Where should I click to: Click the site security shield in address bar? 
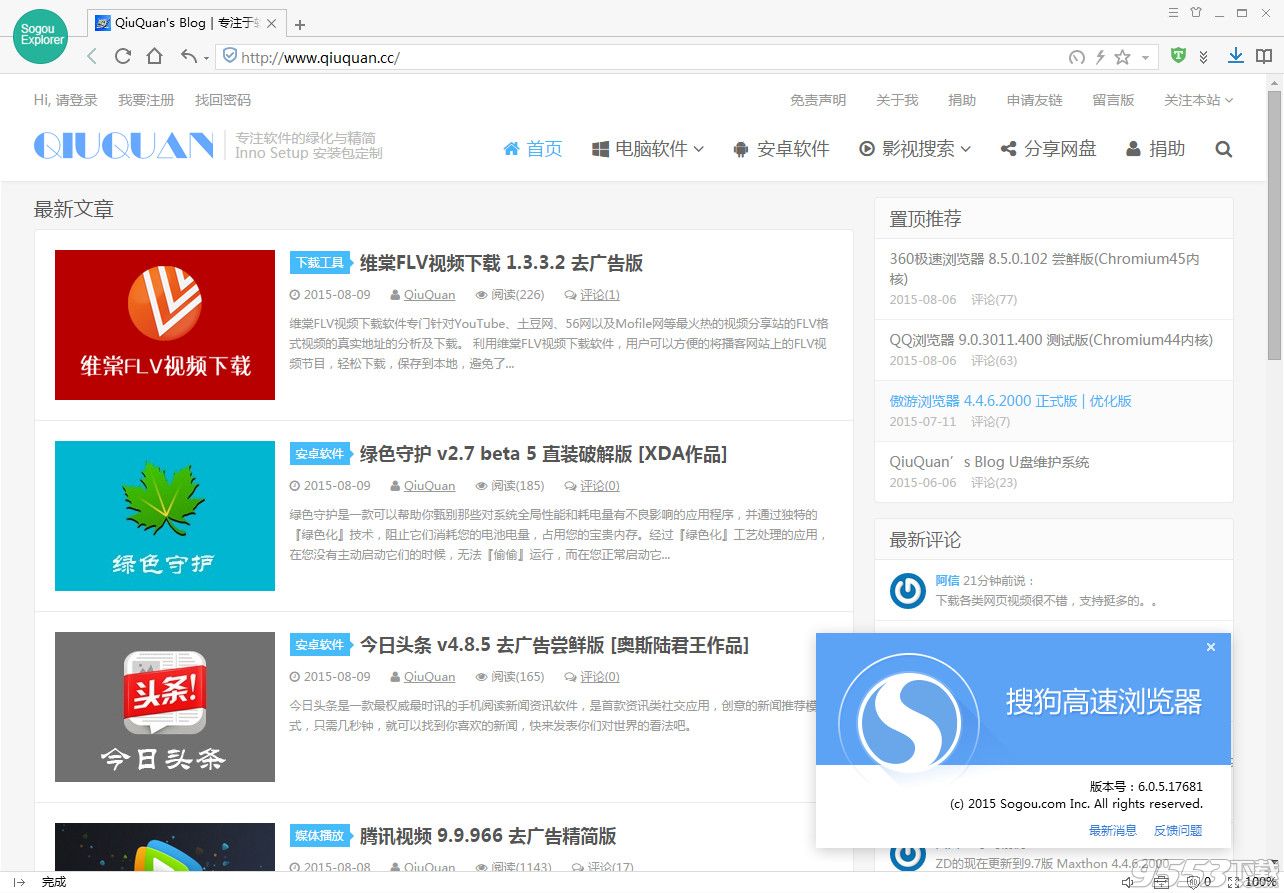[x=229, y=57]
